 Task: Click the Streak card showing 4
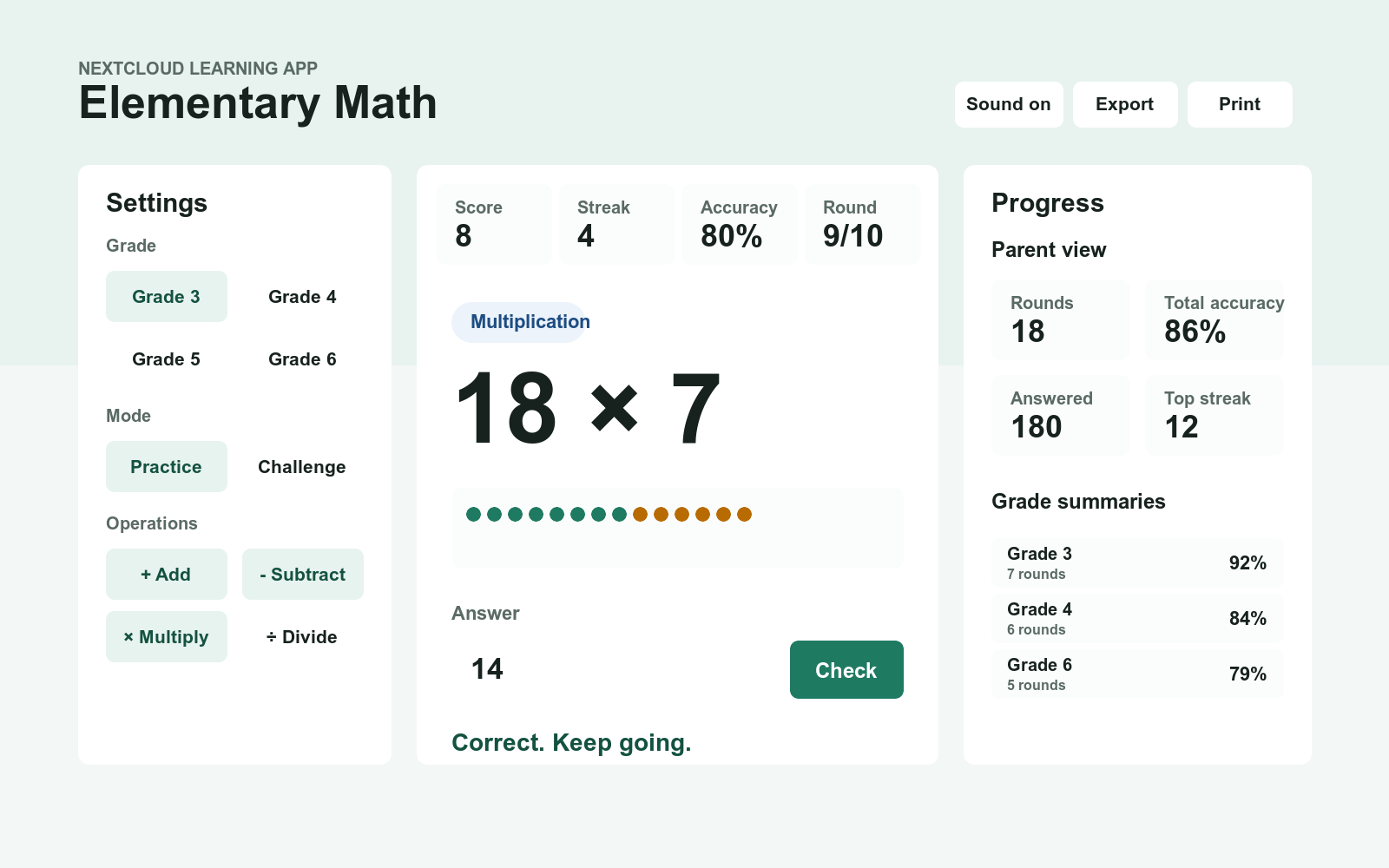pos(616,224)
